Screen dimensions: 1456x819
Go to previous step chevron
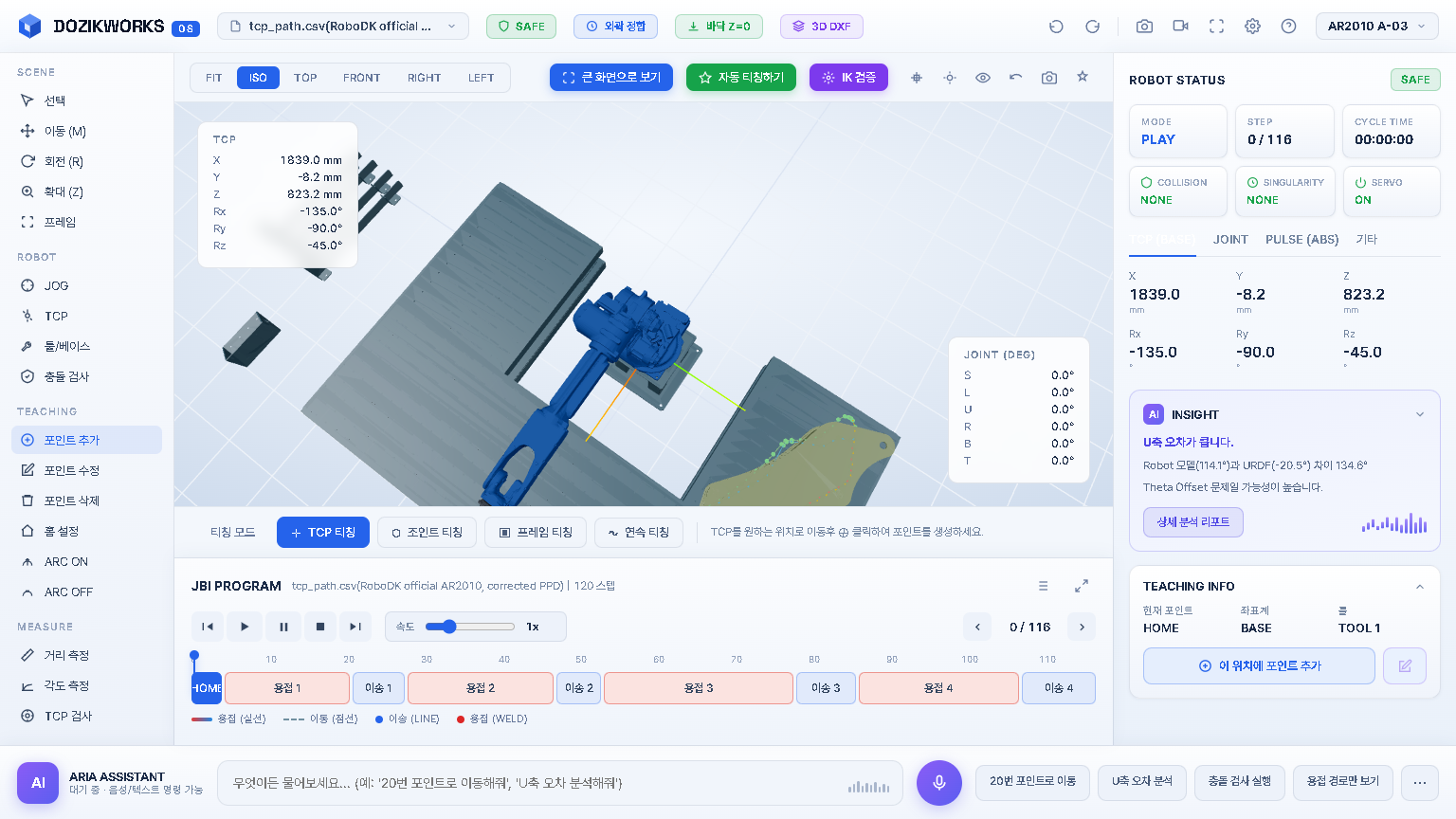[x=977, y=627]
